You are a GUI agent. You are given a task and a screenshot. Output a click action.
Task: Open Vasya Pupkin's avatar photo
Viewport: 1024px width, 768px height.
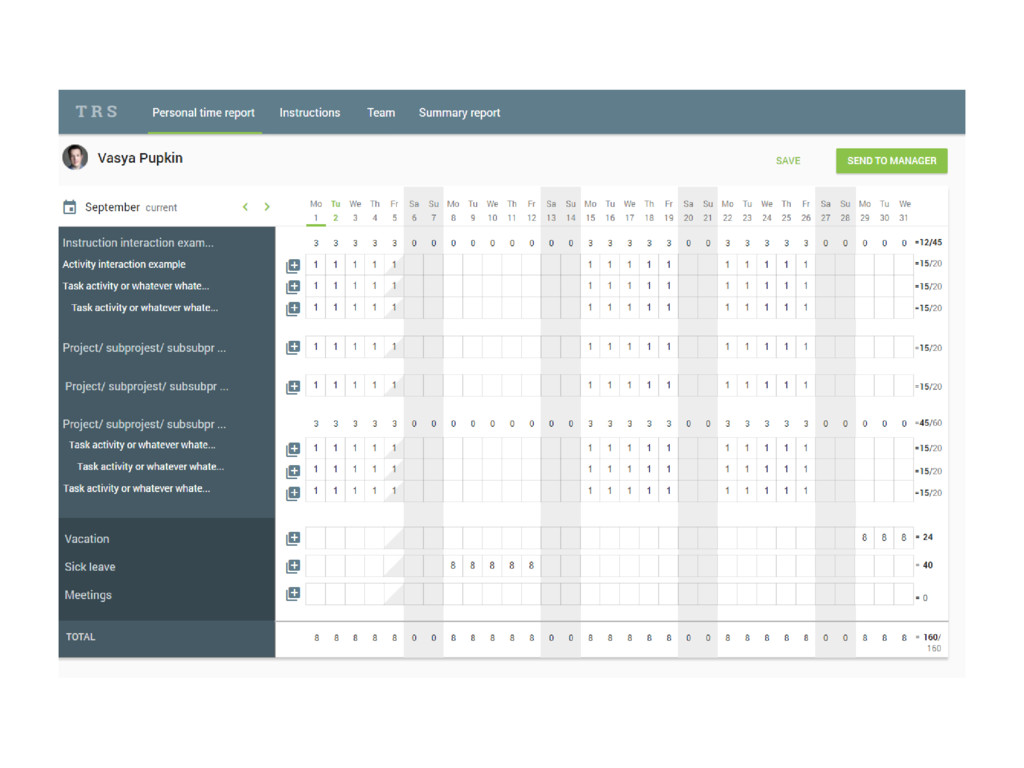tap(75, 157)
